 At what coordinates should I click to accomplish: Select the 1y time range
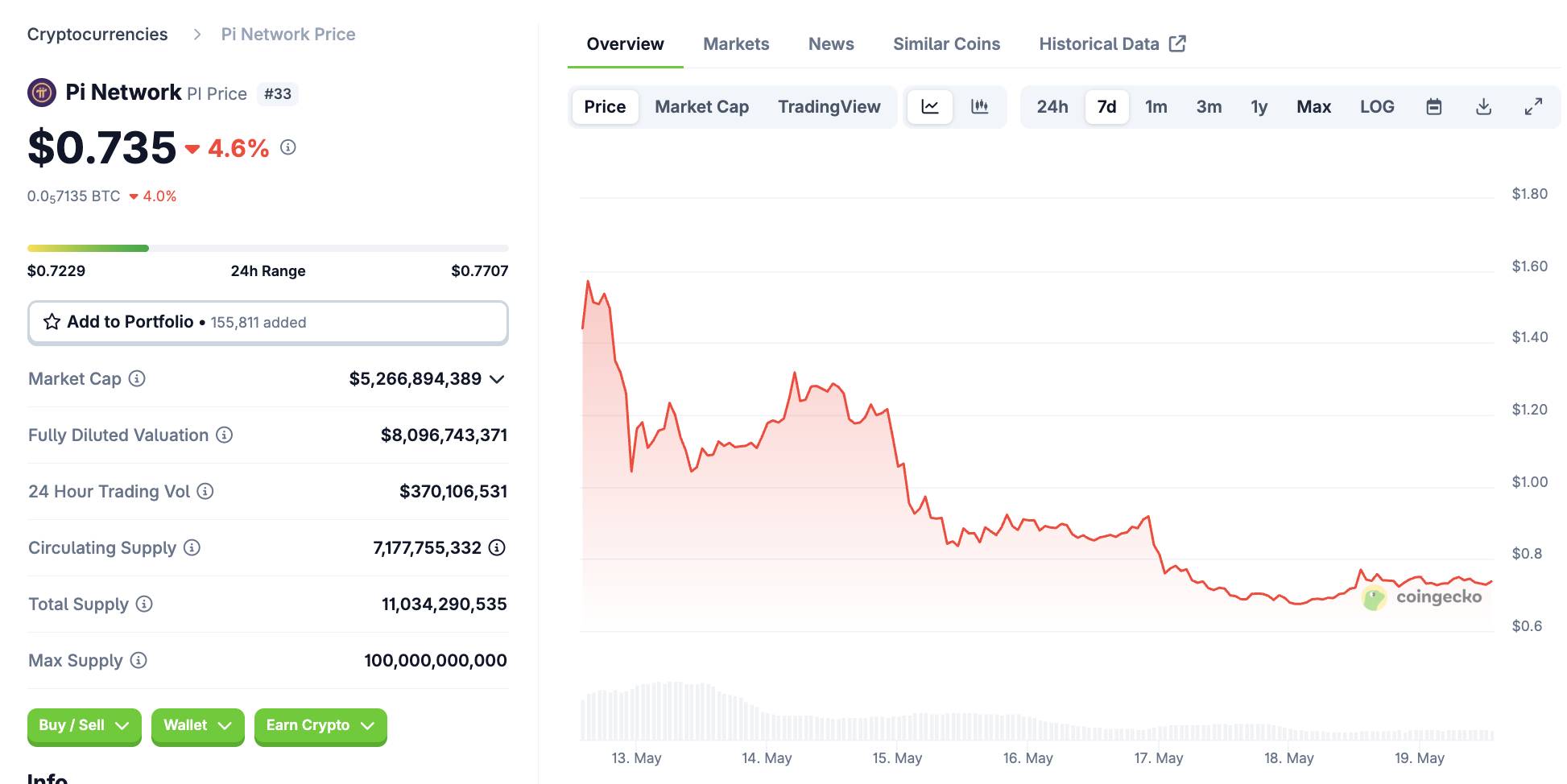[1259, 106]
